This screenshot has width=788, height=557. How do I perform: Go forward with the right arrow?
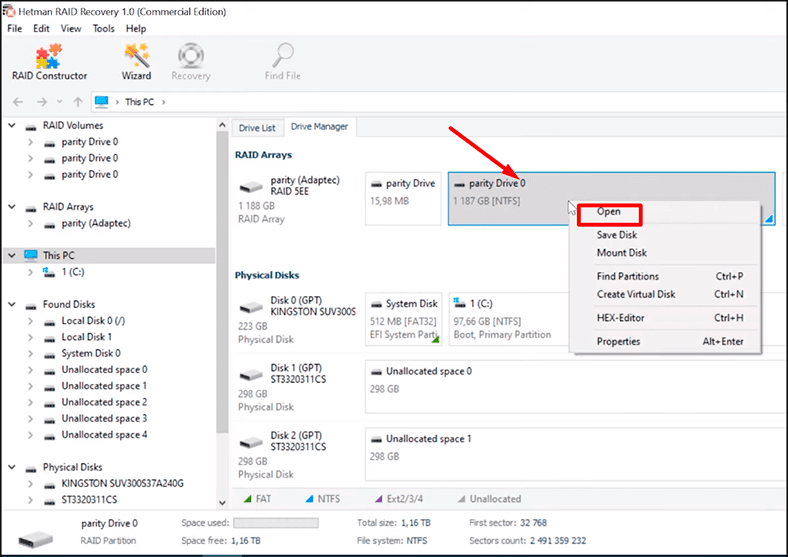tap(42, 102)
